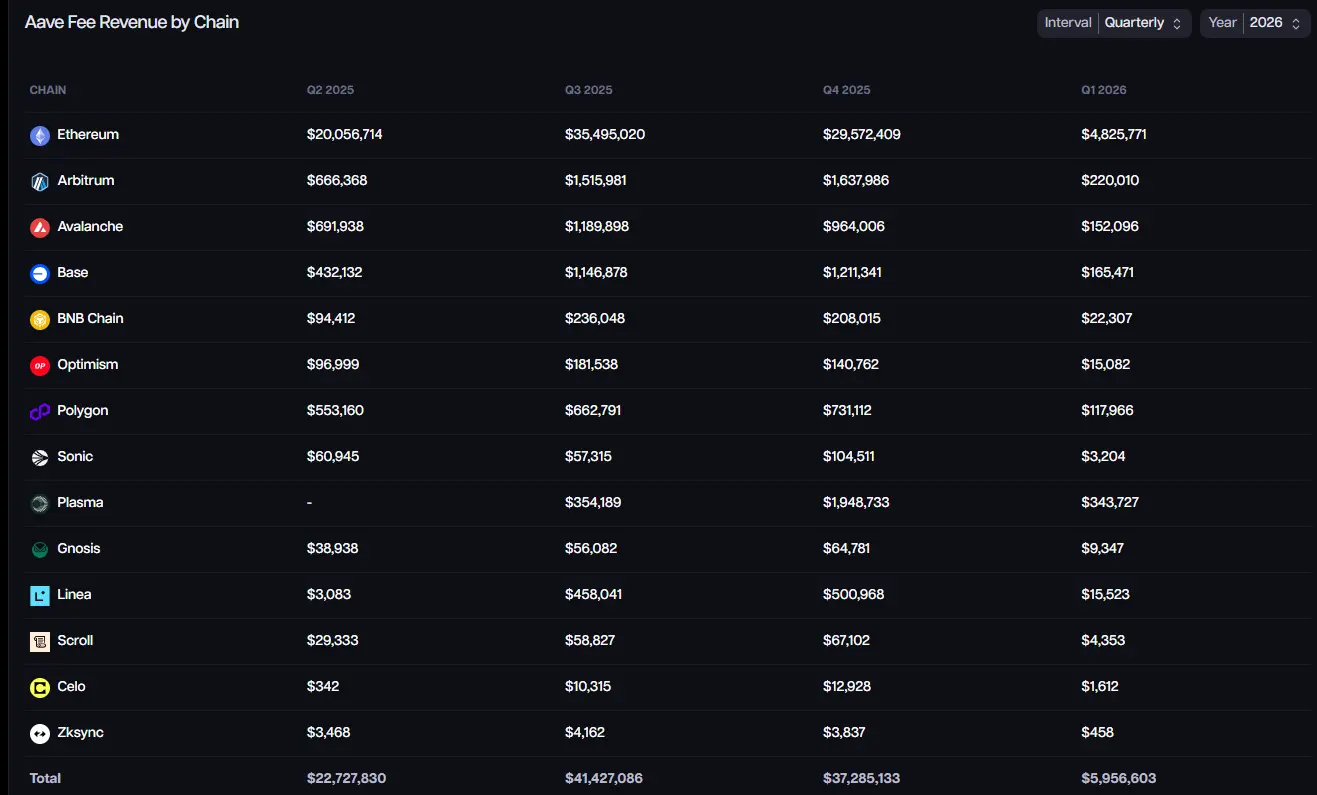This screenshot has height=795, width=1317.
Task: Click the Polygon chain icon
Action: coord(40,412)
